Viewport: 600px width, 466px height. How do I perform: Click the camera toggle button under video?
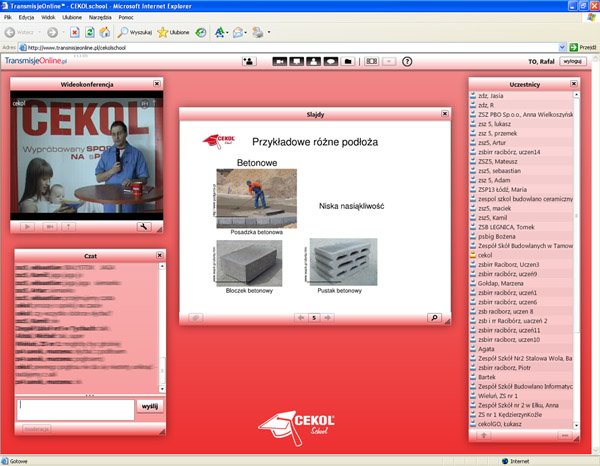tap(49, 227)
